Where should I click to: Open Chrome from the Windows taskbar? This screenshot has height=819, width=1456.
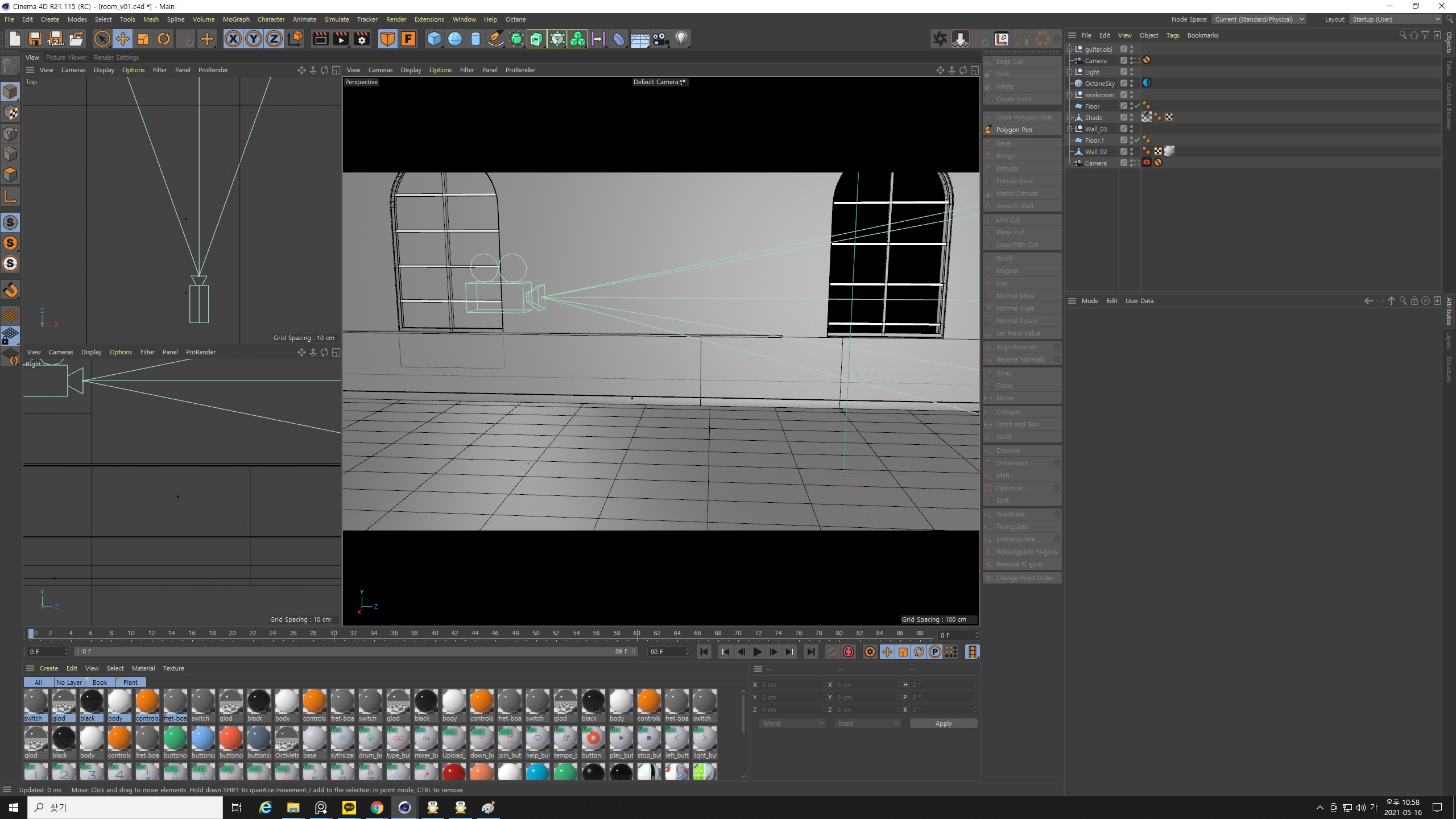tap(377, 808)
